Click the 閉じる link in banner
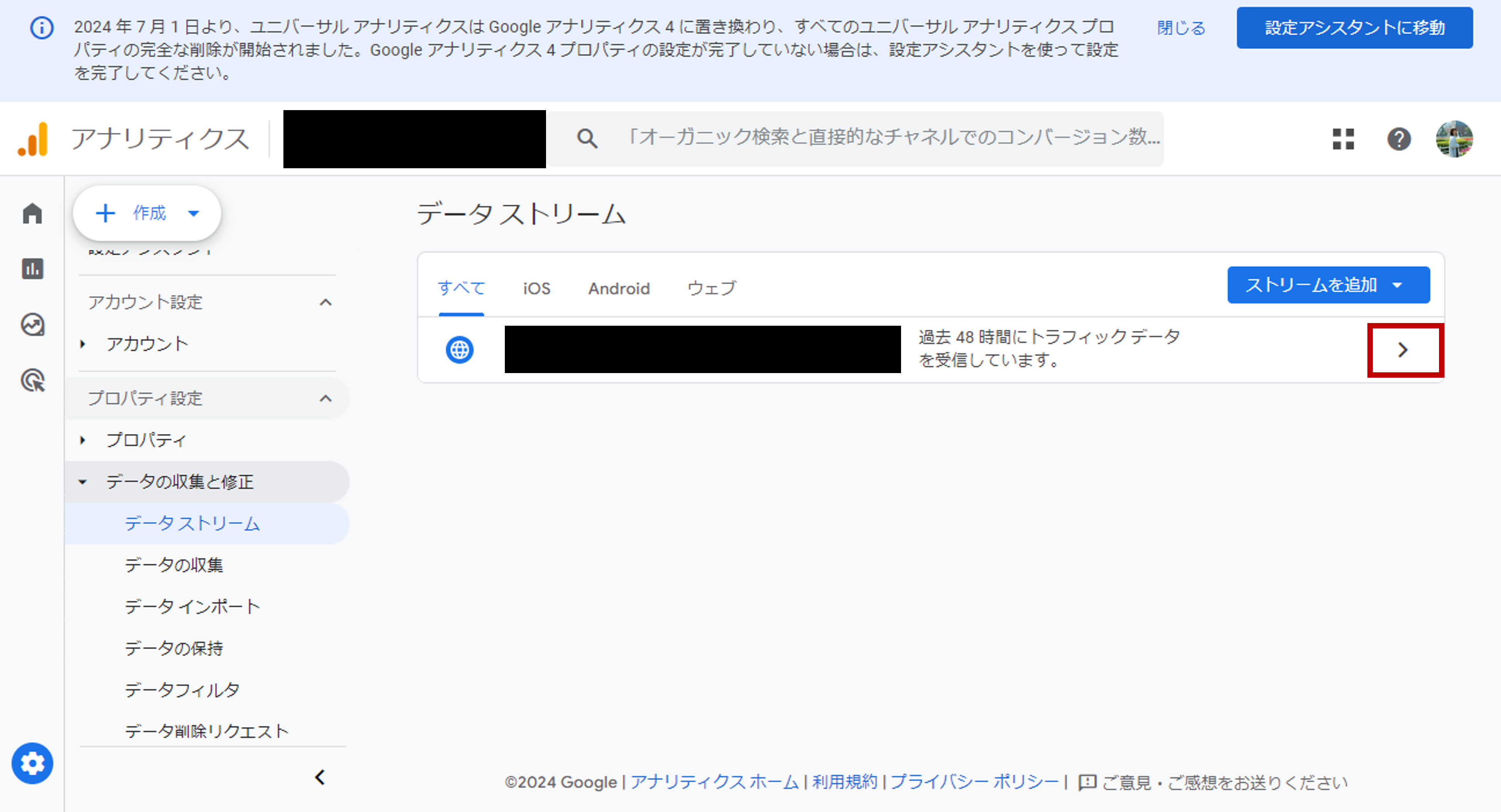Viewport: 1501px width, 812px height. [1181, 27]
